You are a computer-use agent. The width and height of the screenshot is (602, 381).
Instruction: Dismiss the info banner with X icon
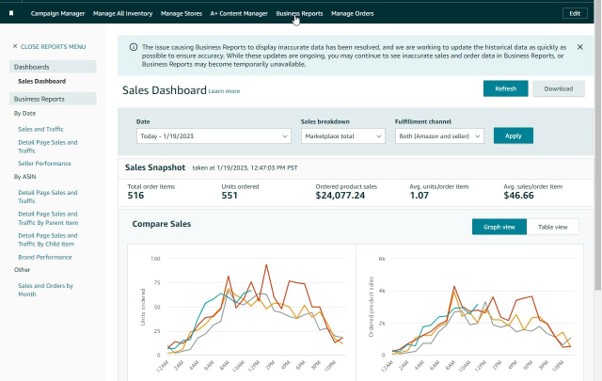point(580,47)
